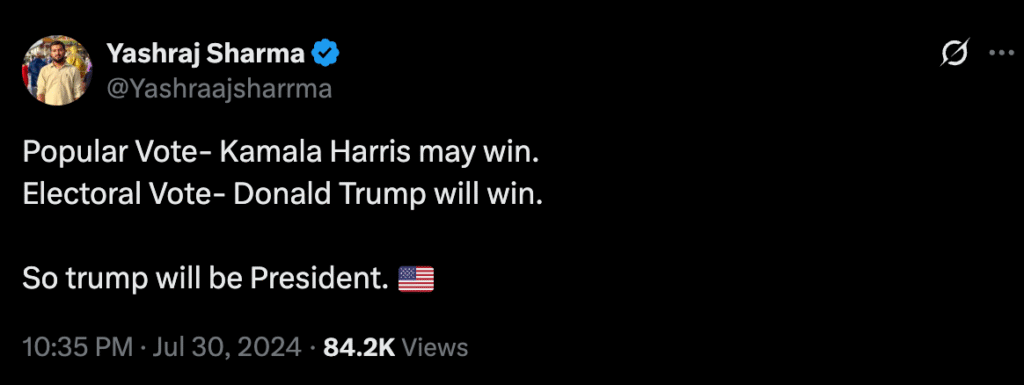Click the blue verified checkmark badge
The height and width of the screenshot is (385, 1024).
click(x=325, y=54)
